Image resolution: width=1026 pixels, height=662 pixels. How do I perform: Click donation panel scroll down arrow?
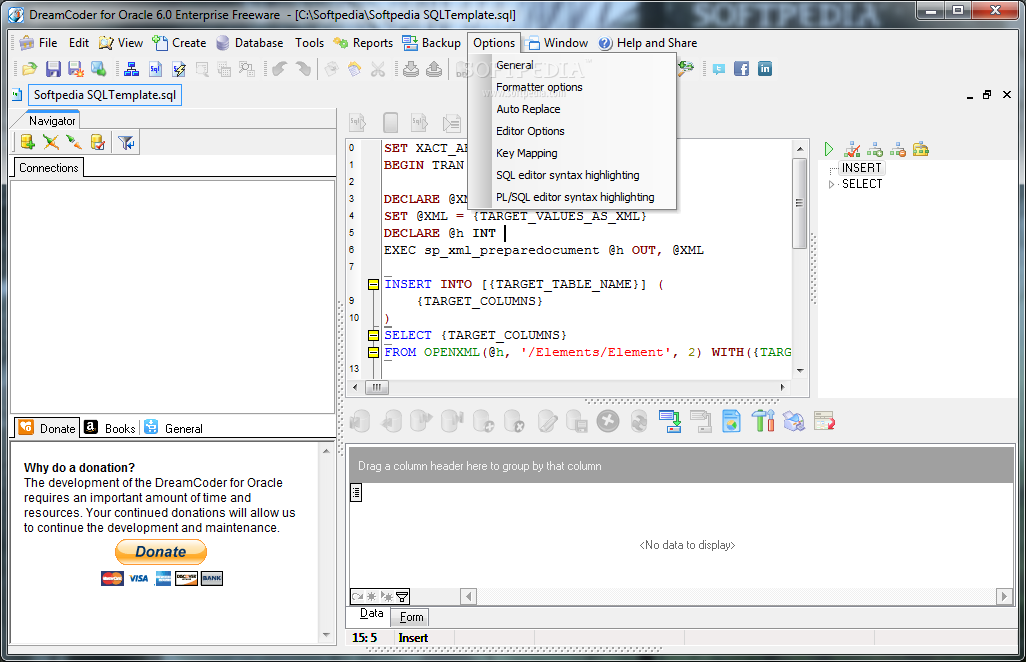pyautogui.click(x=326, y=635)
